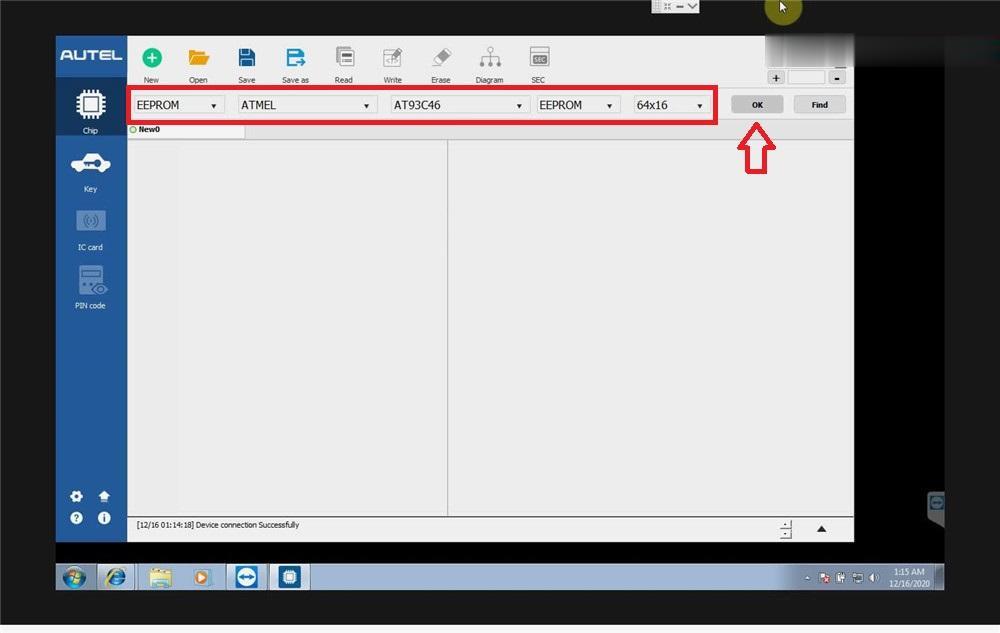Click the Erase toolbar icon

click(x=441, y=58)
